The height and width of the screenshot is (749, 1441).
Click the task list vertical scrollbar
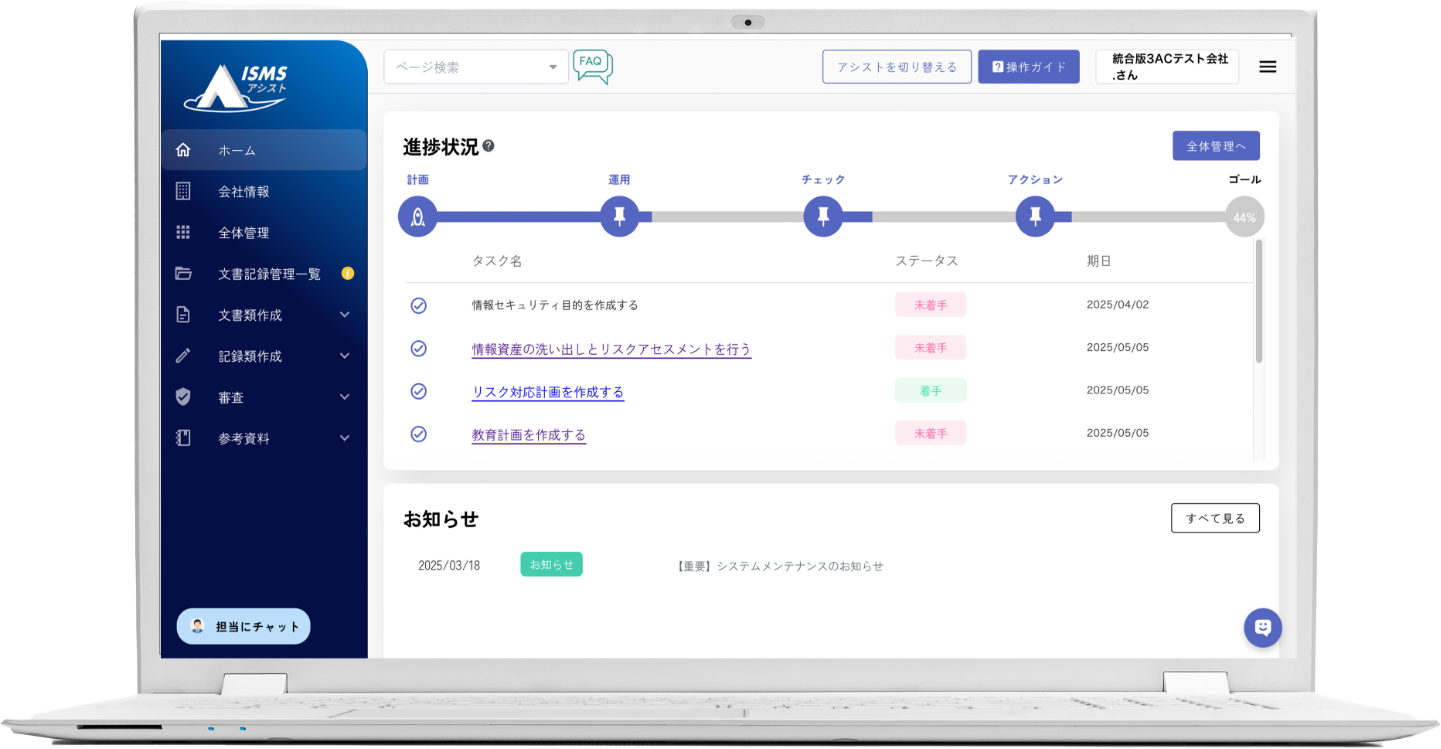pyautogui.click(x=1259, y=301)
